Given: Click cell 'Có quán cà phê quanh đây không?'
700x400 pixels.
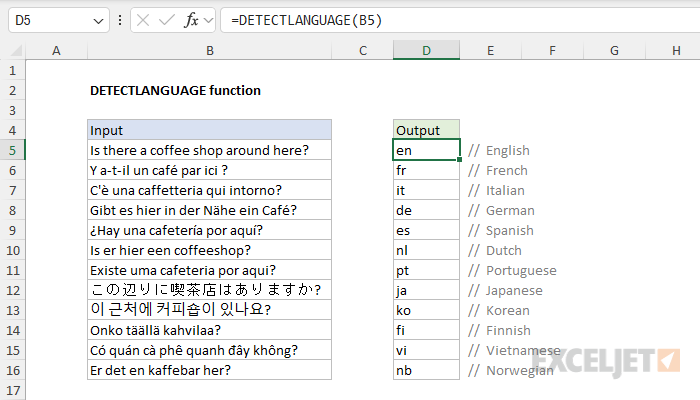Looking at the screenshot, I should point(209,350).
